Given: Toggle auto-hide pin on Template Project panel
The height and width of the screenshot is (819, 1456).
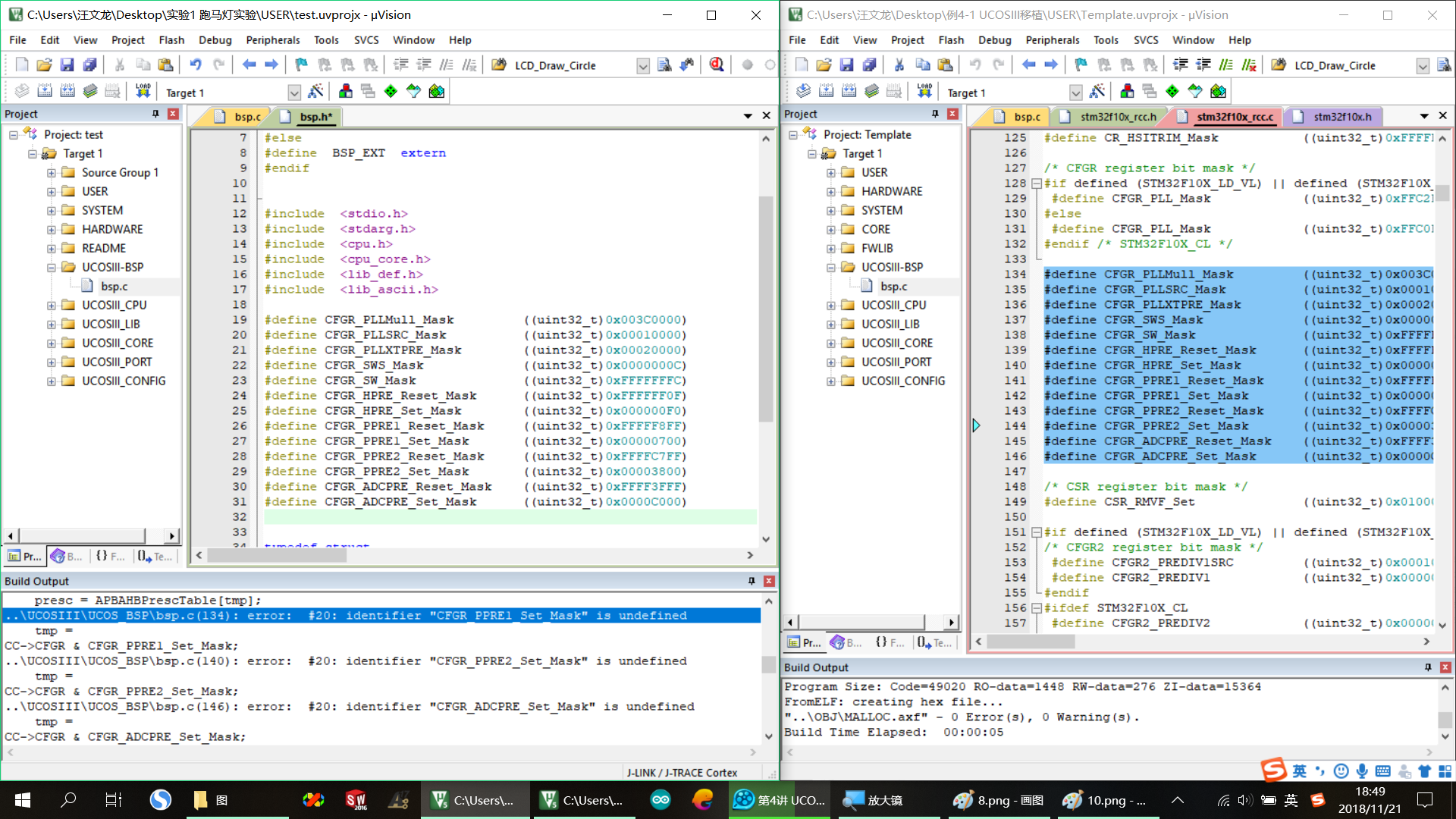Looking at the screenshot, I should point(935,114).
